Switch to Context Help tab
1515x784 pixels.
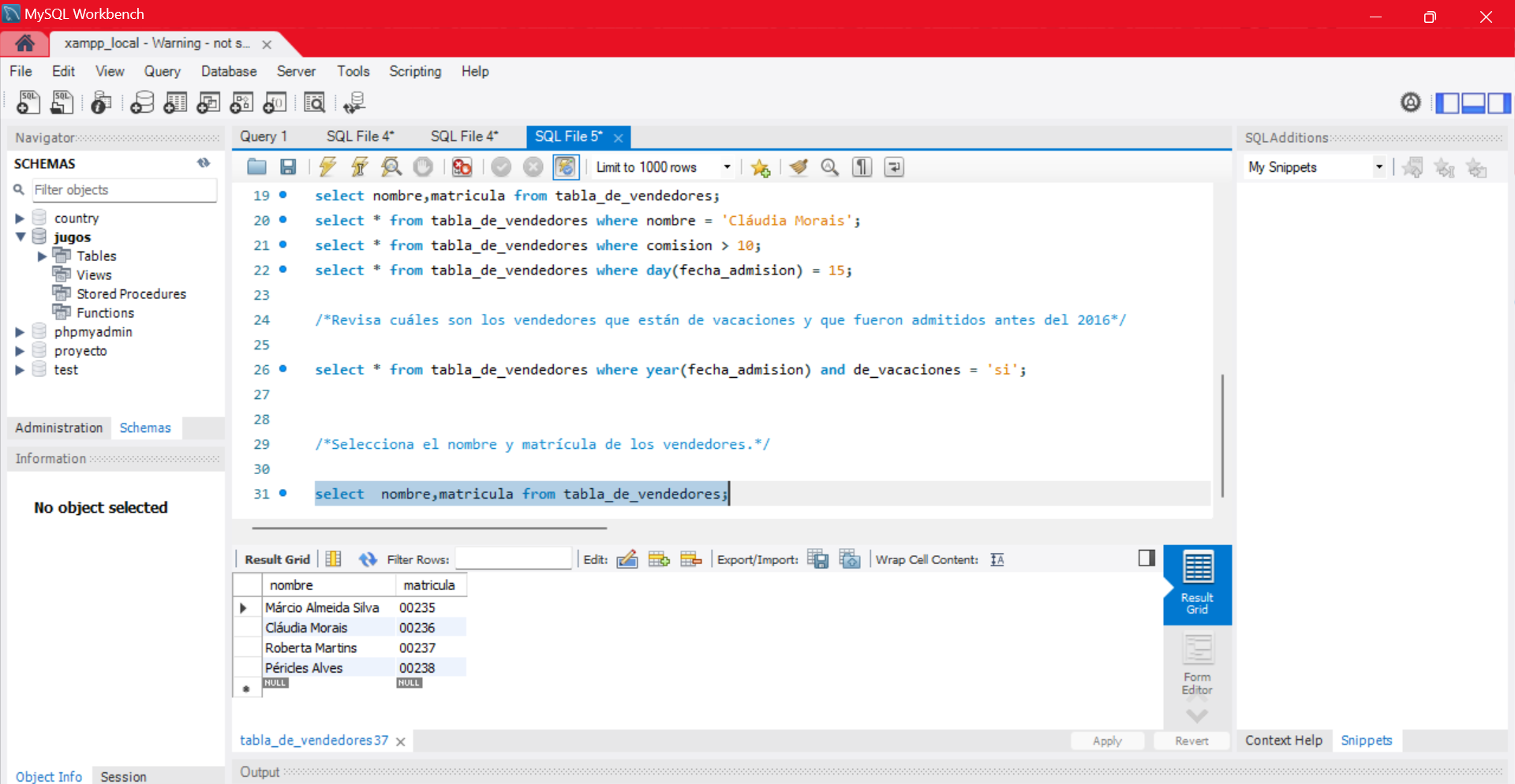click(1284, 741)
